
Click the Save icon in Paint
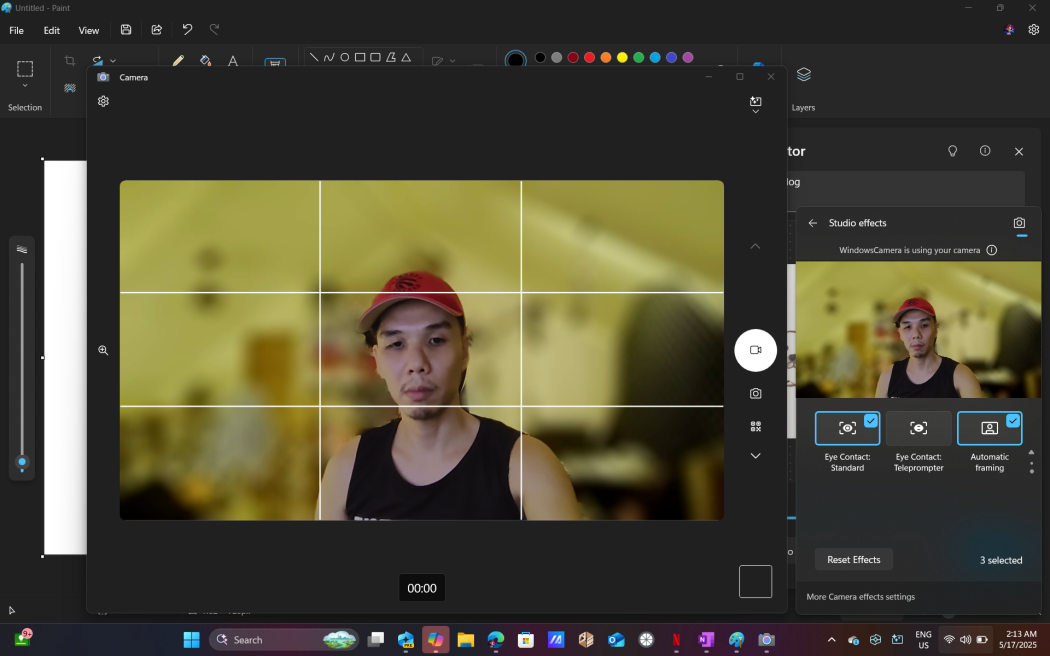pos(125,30)
